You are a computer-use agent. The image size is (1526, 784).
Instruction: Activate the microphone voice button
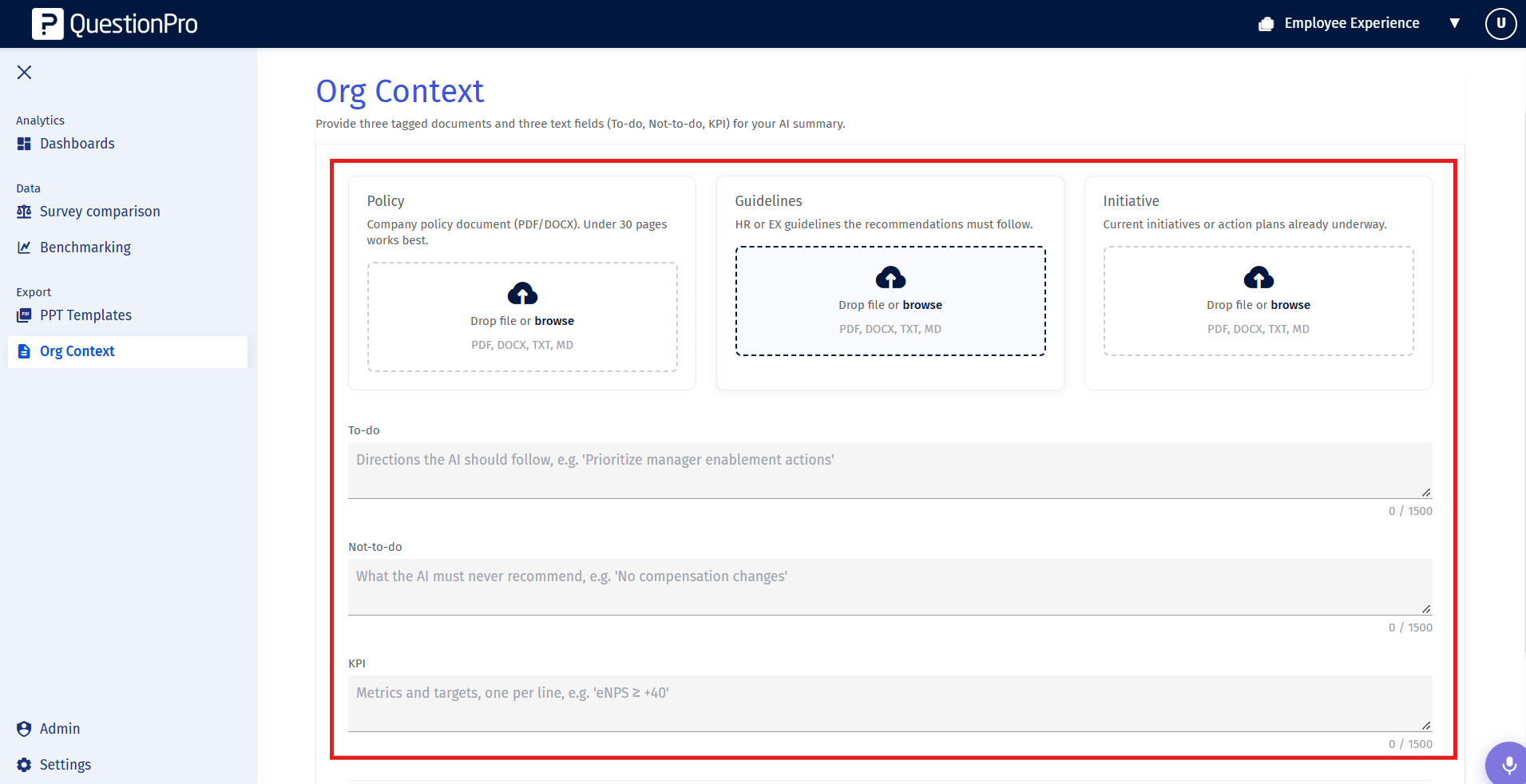tap(1508, 765)
